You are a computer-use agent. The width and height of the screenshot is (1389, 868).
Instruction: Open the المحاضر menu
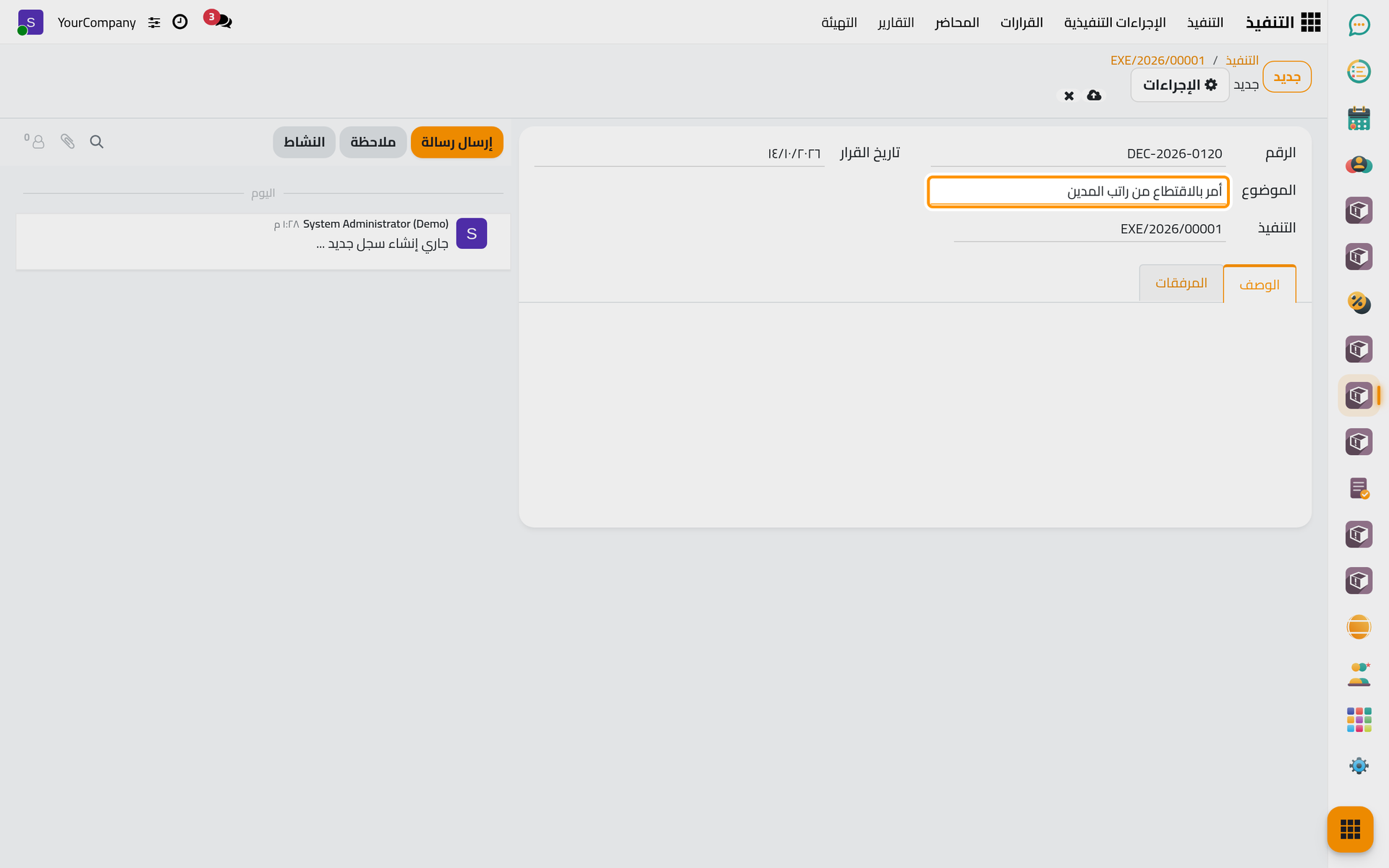(957, 22)
